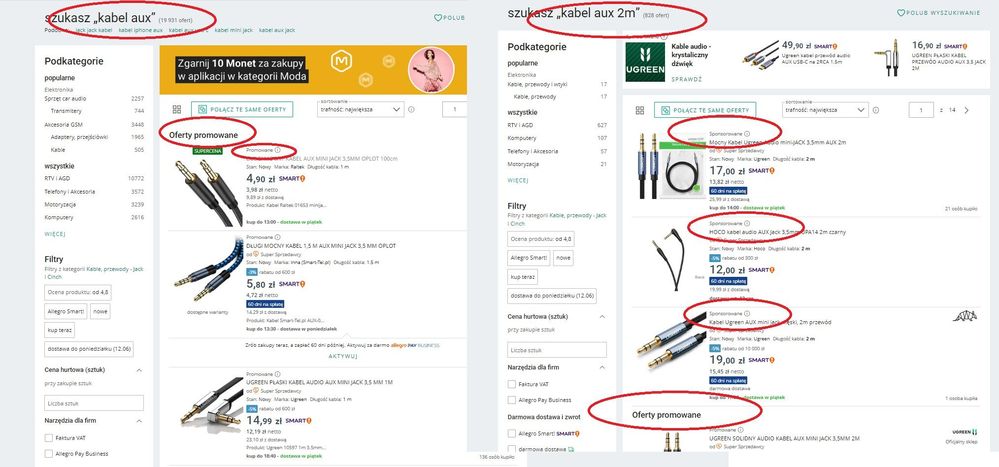Screen dimensions: 999x467
Task: Click heart icon next to POLUB WYSZUKIWANIE
Action: point(901,13)
